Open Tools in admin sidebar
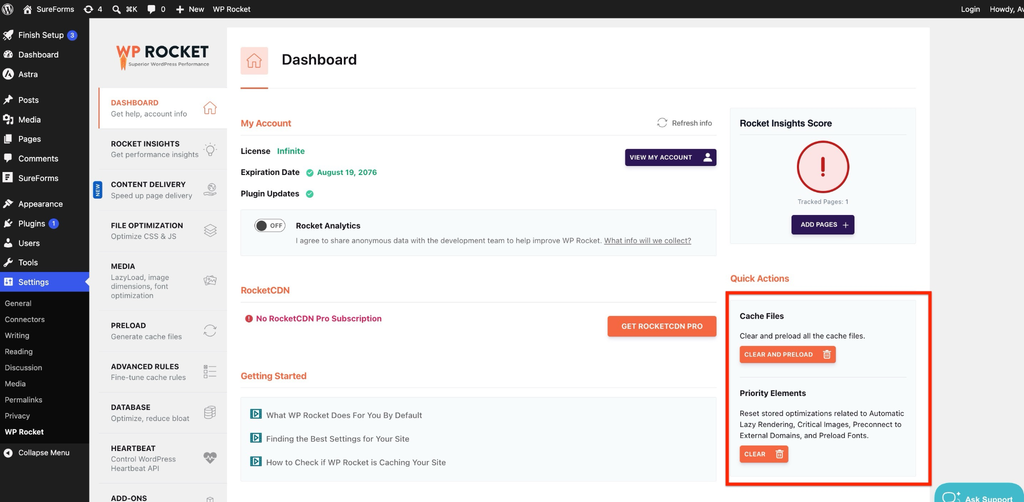The image size is (1024, 502). (44, 262)
